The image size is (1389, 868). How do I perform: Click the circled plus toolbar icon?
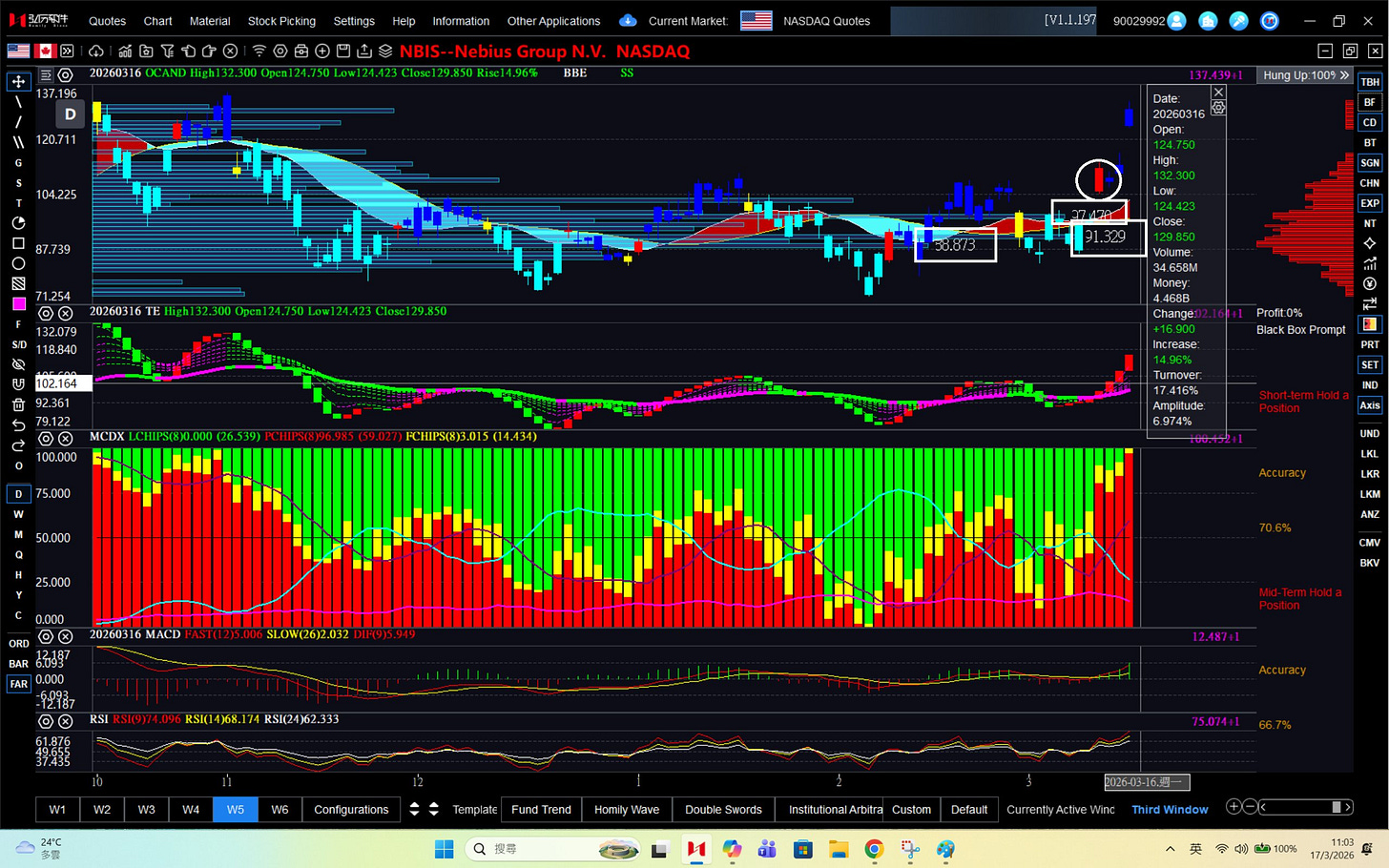(x=322, y=51)
